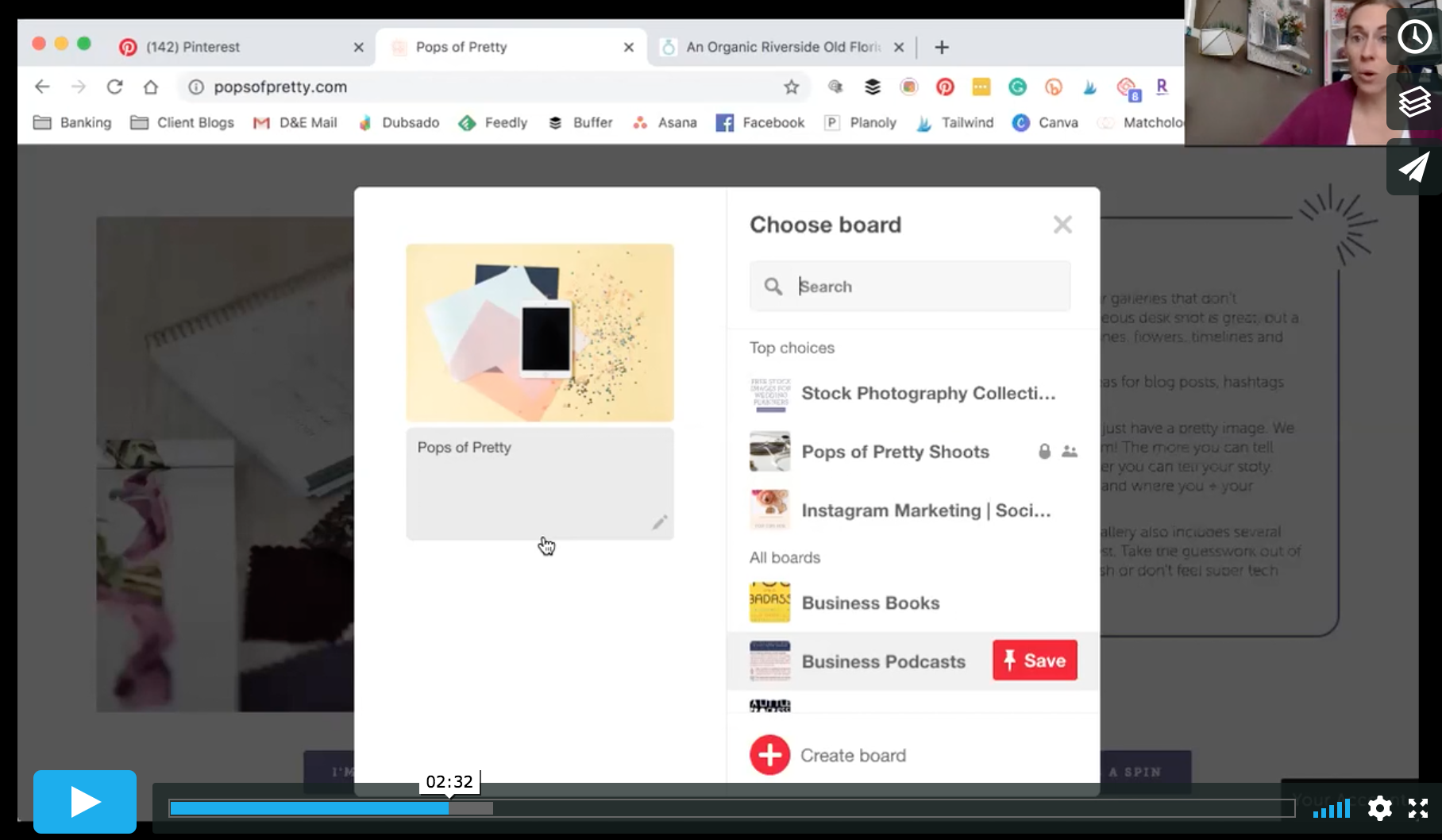Edit the pin description with the pencil icon
This screenshot has height=840, width=1442.
pyautogui.click(x=660, y=522)
